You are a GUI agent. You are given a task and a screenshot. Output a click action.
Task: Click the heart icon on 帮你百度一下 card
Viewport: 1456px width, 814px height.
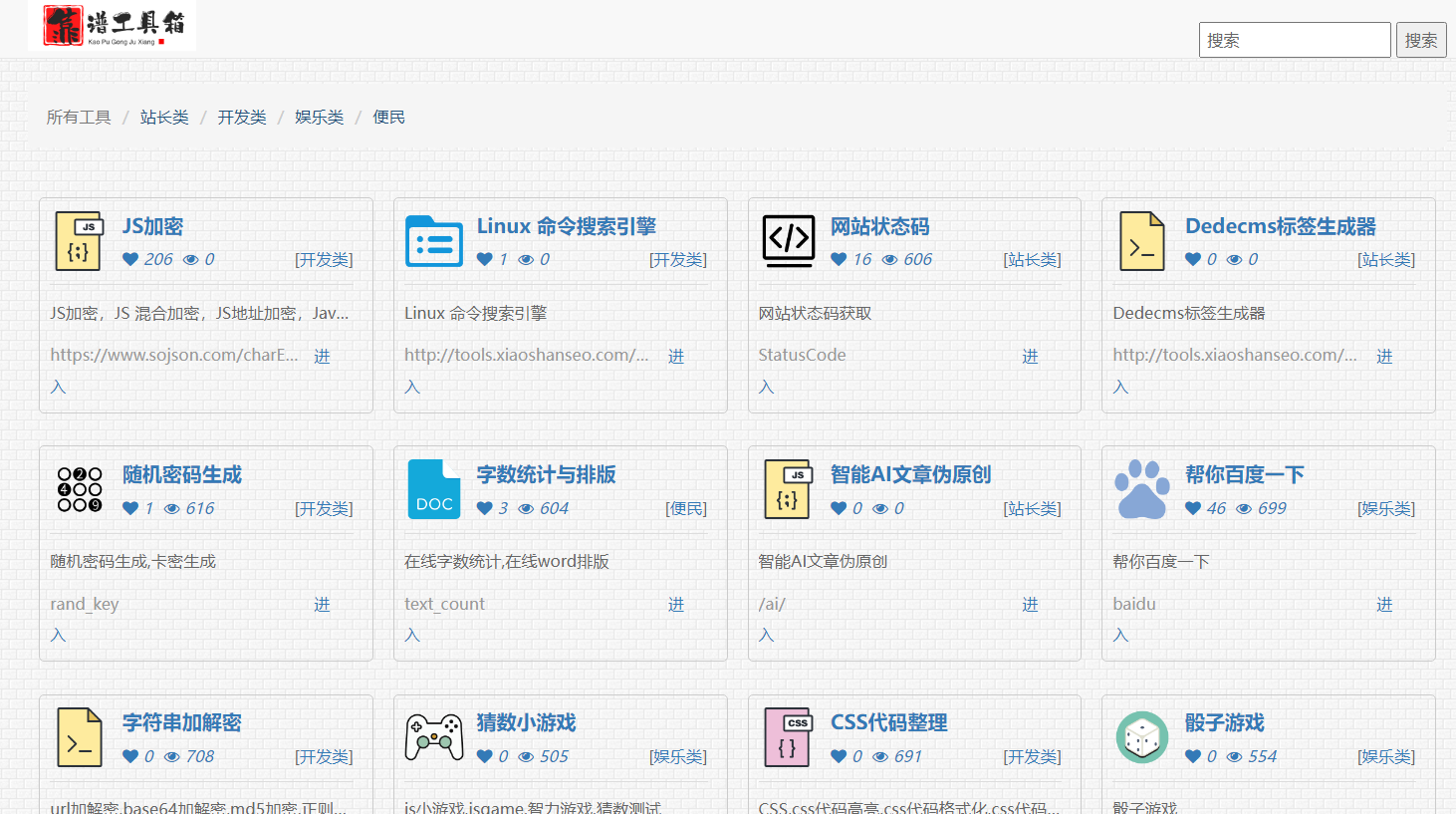coord(1193,508)
